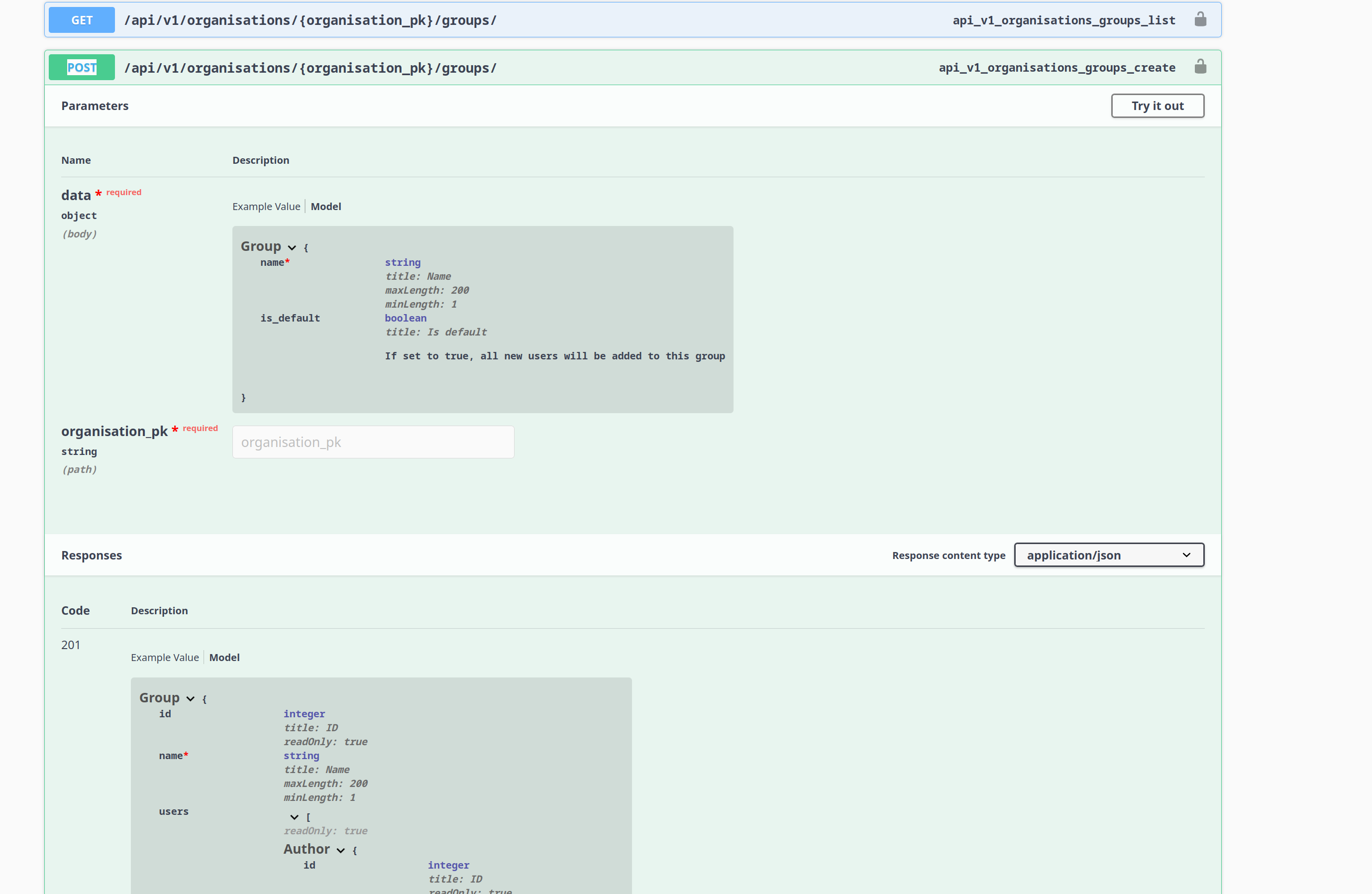
Task: Collapse the Group schema in request body
Action: tap(292, 247)
